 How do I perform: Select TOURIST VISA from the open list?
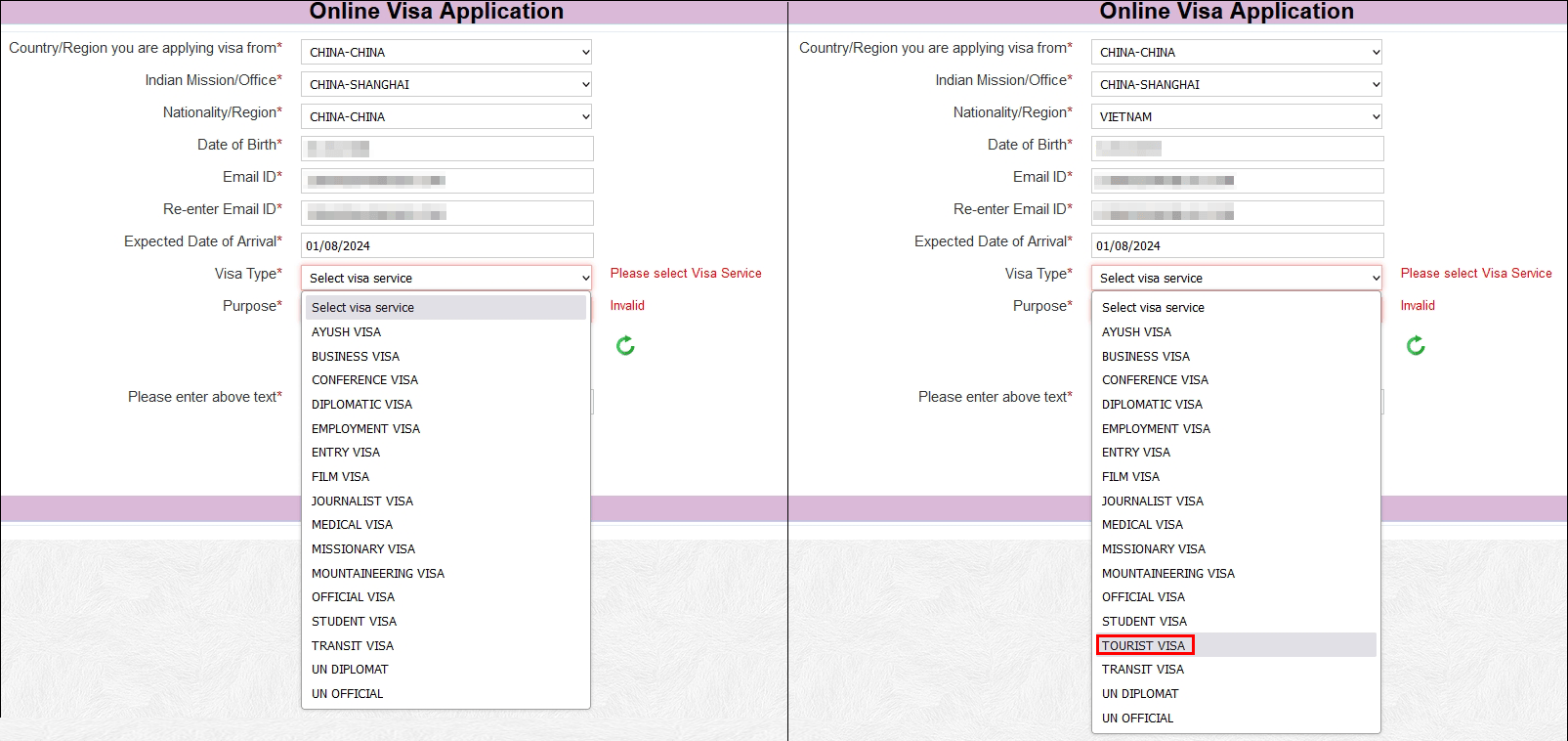(1144, 645)
